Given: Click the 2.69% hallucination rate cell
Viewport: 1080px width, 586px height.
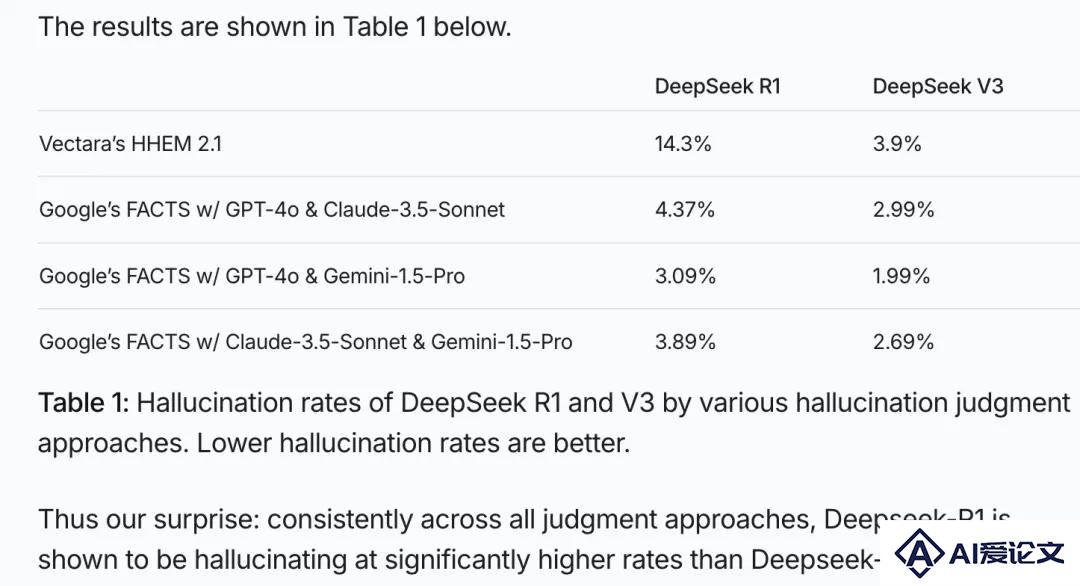Looking at the screenshot, I should click(903, 342).
